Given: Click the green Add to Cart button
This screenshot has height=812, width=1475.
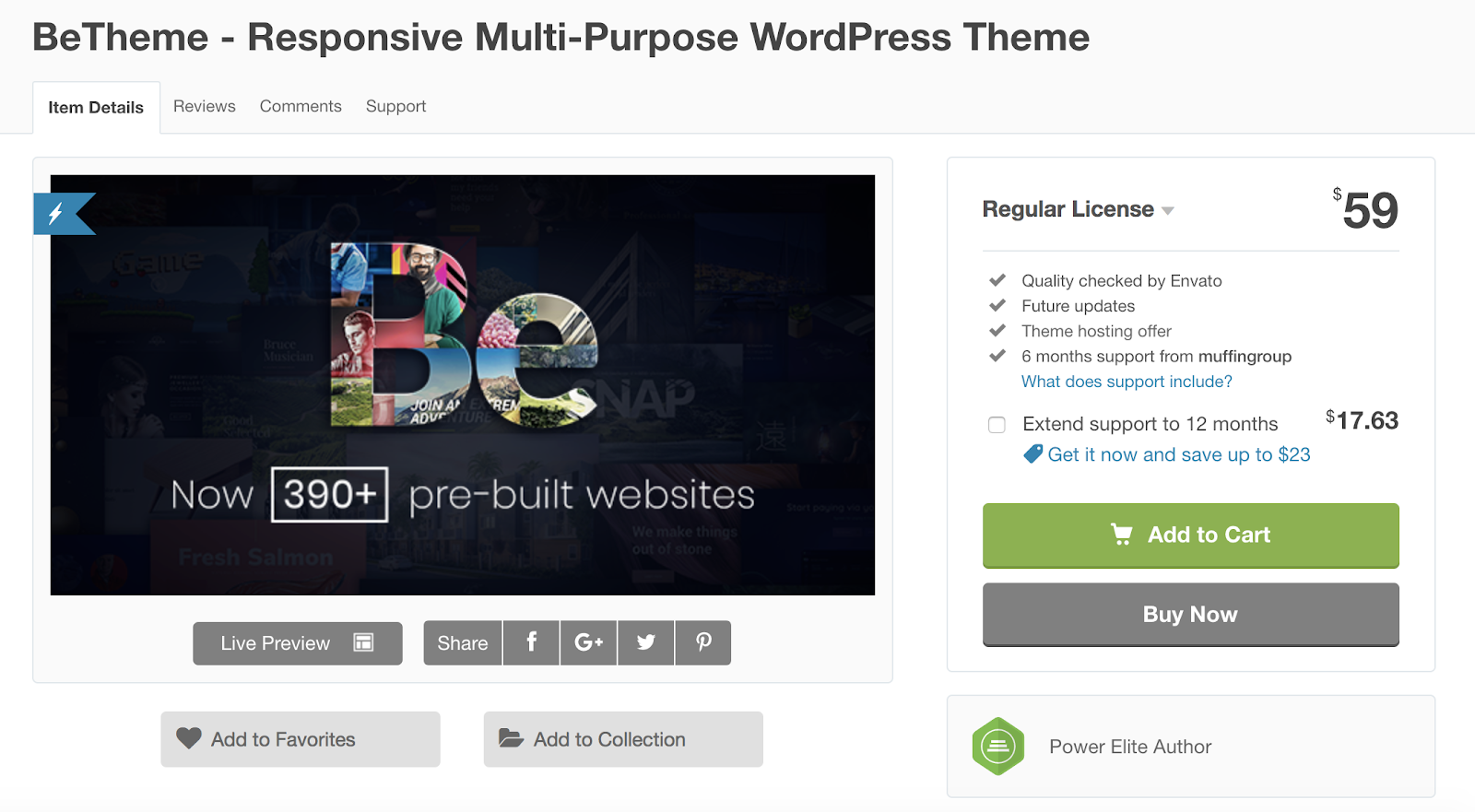Looking at the screenshot, I should coord(1191,535).
